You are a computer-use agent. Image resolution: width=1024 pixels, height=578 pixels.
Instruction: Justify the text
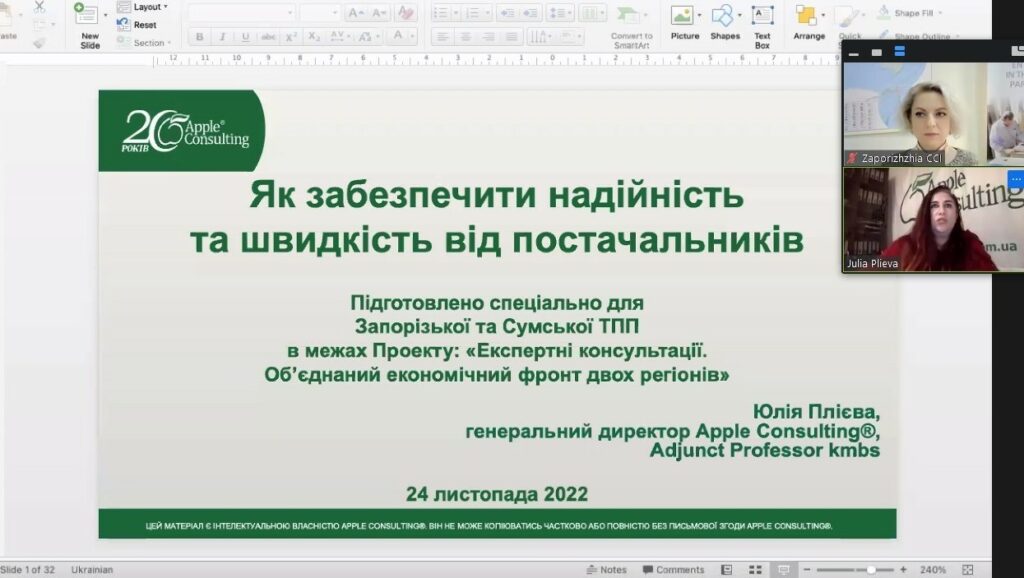coord(511,37)
